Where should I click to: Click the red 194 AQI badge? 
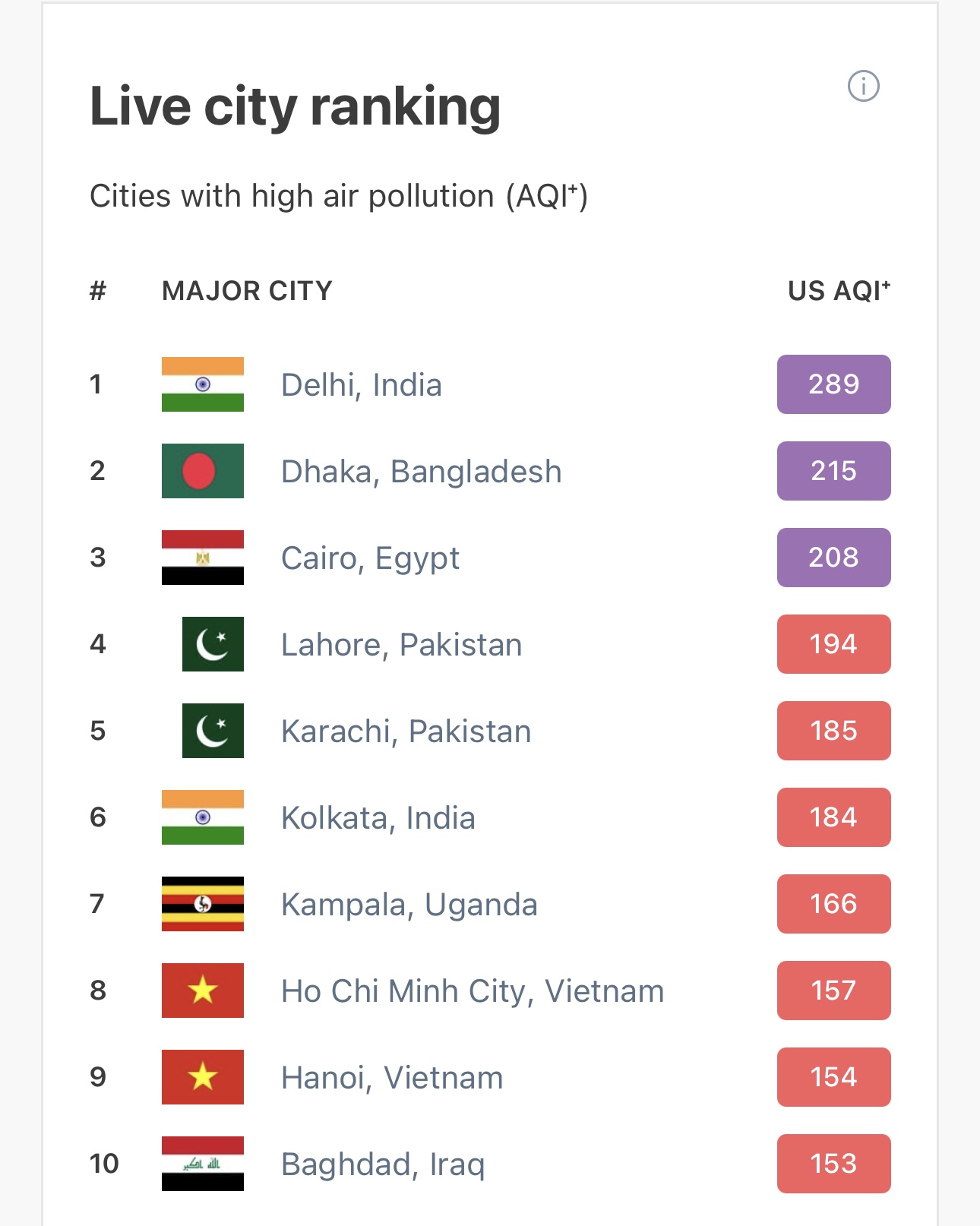pyautogui.click(x=833, y=644)
